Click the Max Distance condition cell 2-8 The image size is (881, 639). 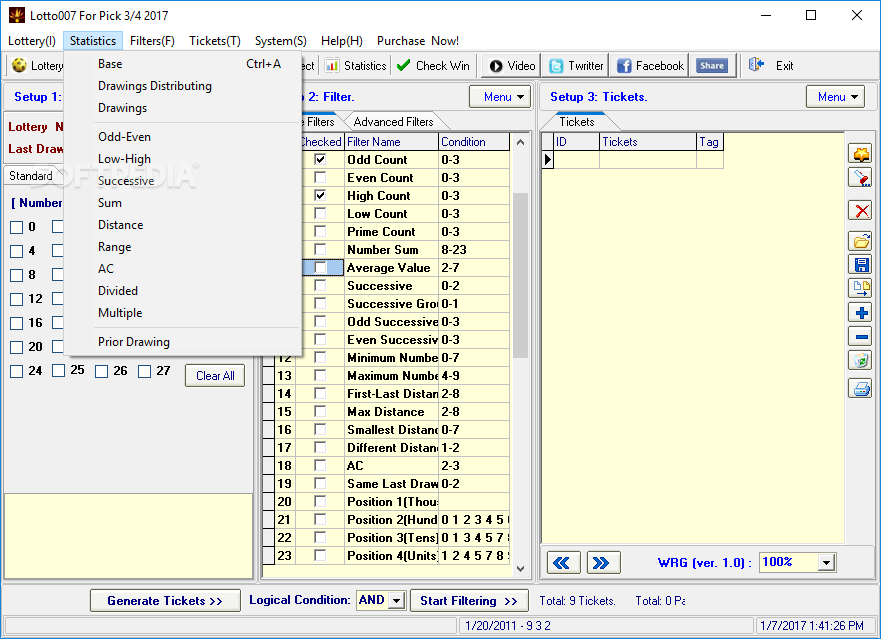click(474, 412)
